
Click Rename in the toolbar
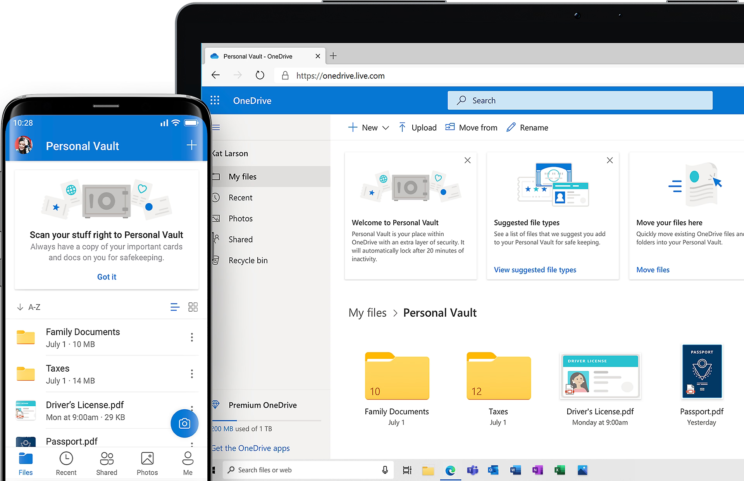(x=527, y=128)
